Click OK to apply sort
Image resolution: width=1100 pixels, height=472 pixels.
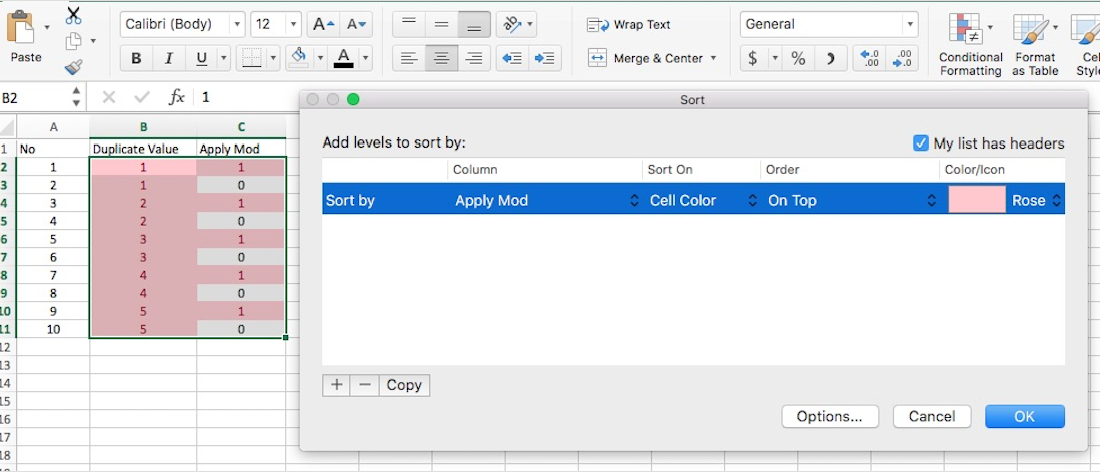click(x=1024, y=416)
